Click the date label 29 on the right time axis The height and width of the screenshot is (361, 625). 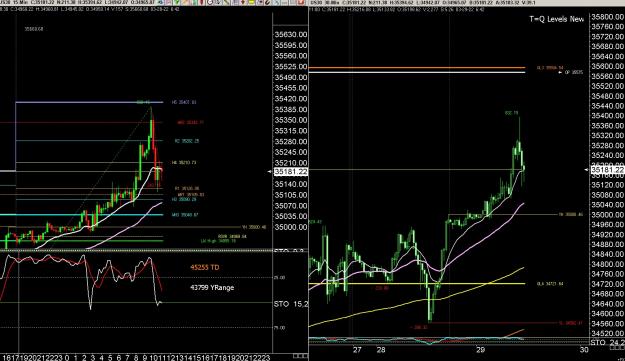pyautogui.click(x=480, y=350)
